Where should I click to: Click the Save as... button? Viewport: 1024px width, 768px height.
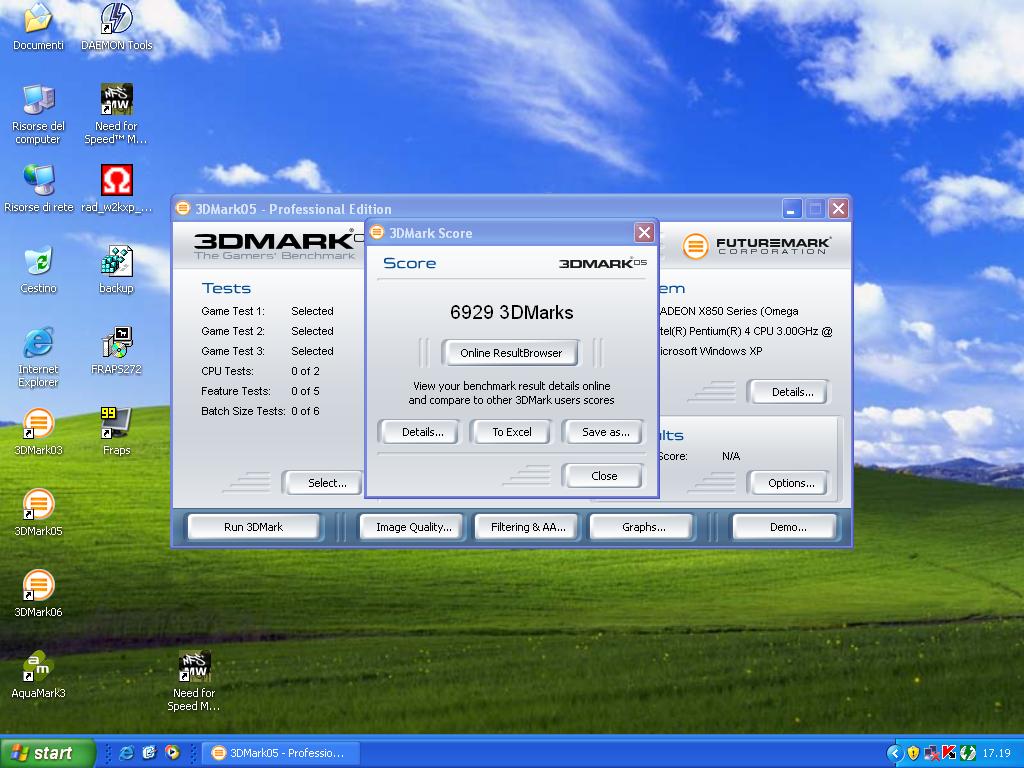pos(605,432)
